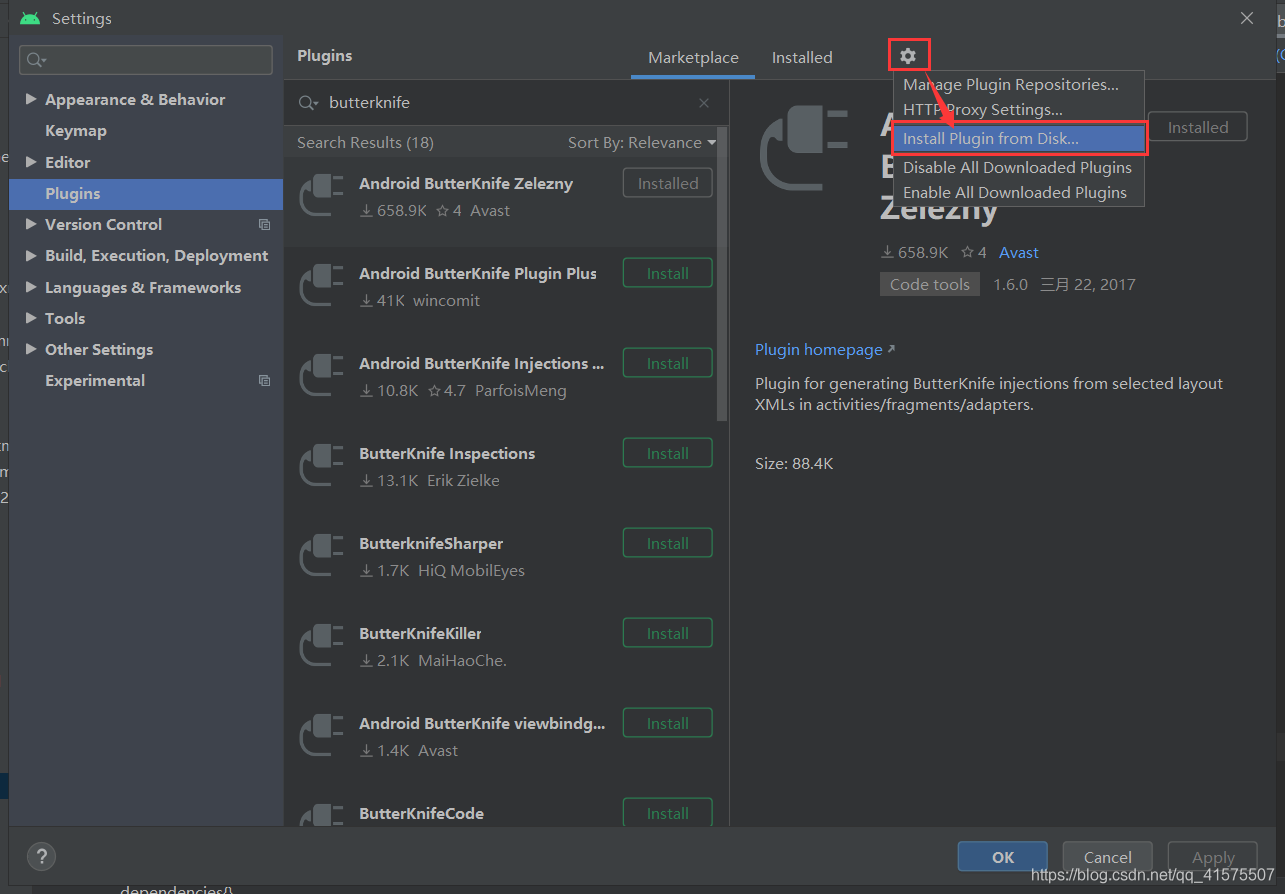Image resolution: width=1285 pixels, height=894 pixels.
Task: Expand Version Control settings section
Action: click(x=31, y=224)
